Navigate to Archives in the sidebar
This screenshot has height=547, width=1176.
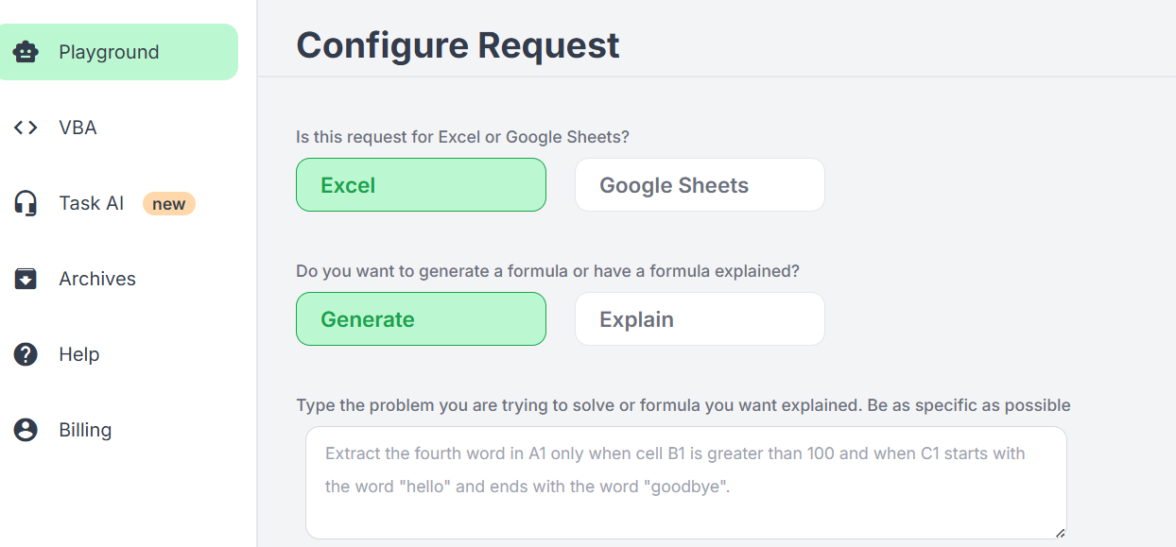point(97,279)
